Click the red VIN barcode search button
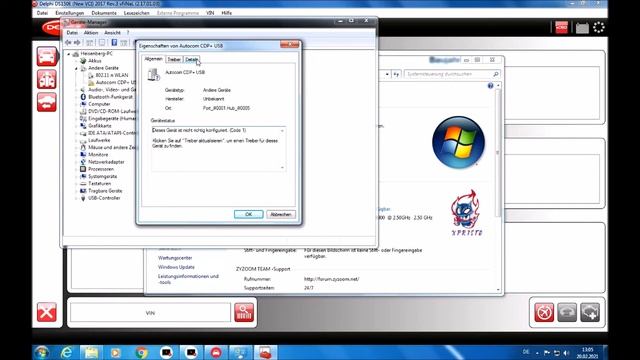Image resolution: width=640 pixels, height=360 pixels. [244, 312]
